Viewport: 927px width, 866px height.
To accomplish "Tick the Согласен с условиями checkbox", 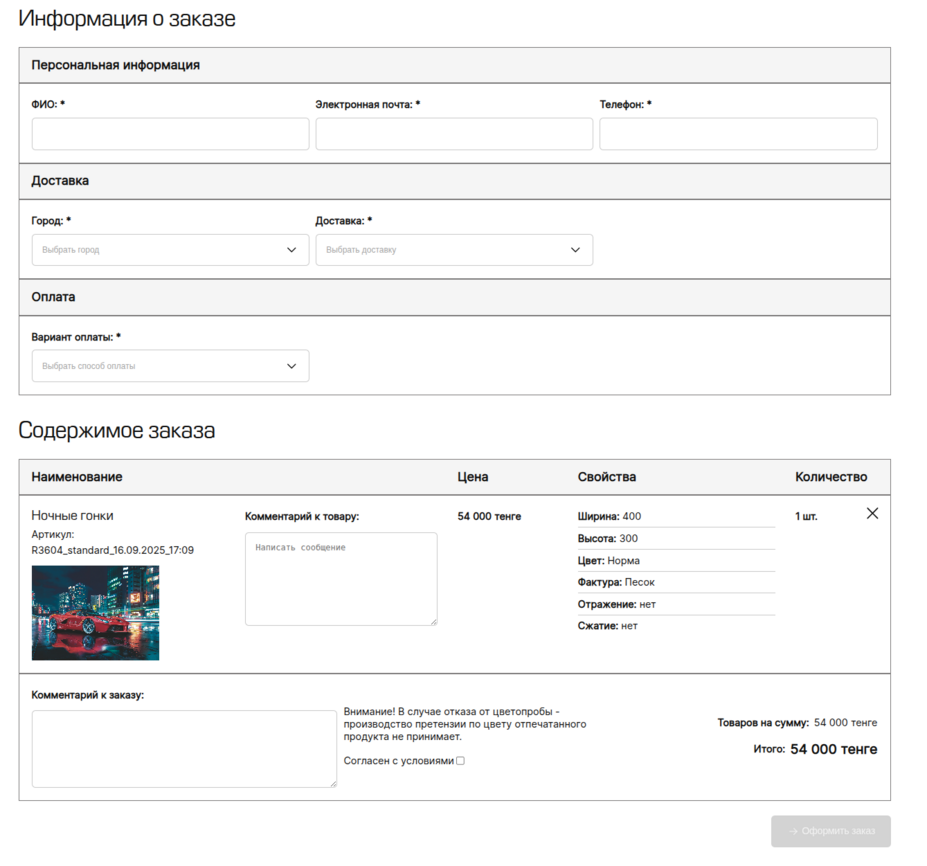I will click(x=460, y=761).
